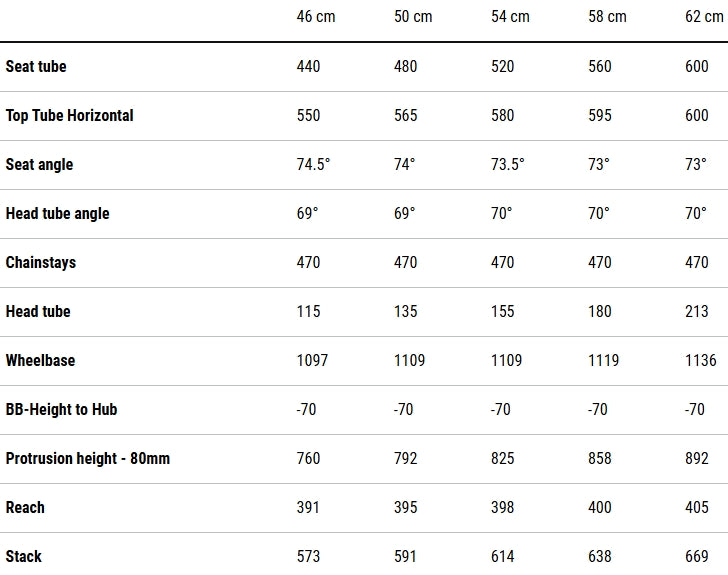Select the 669 stack value

click(x=697, y=556)
